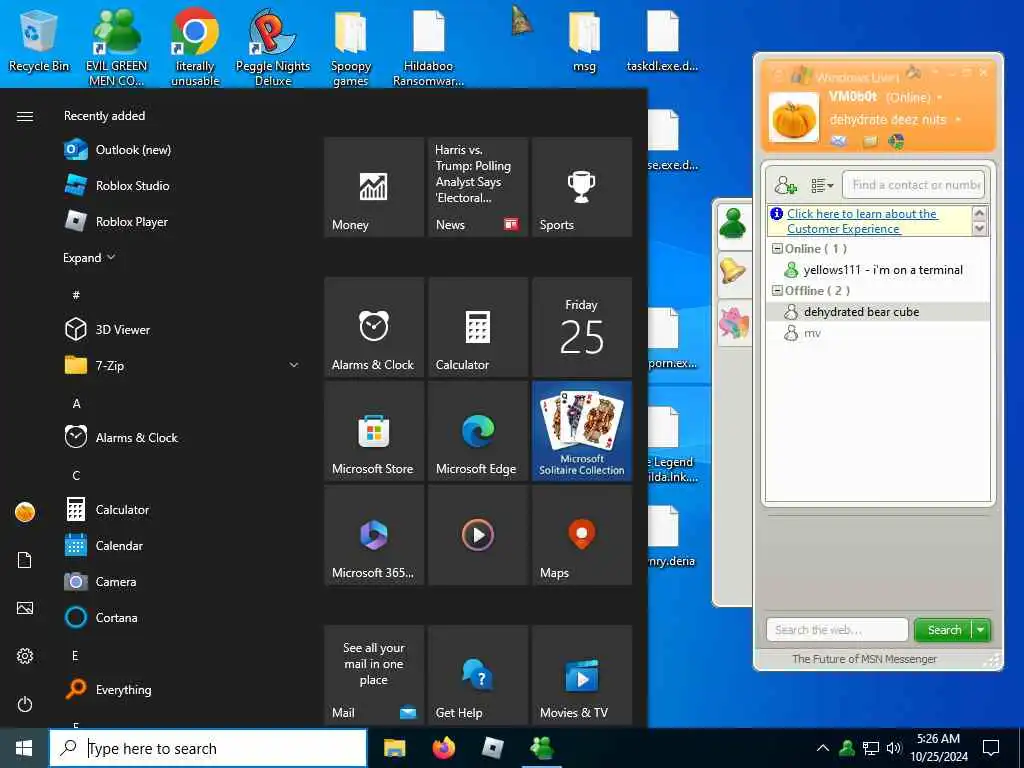Open the Sports tile
The height and width of the screenshot is (768, 1024).
click(x=582, y=187)
